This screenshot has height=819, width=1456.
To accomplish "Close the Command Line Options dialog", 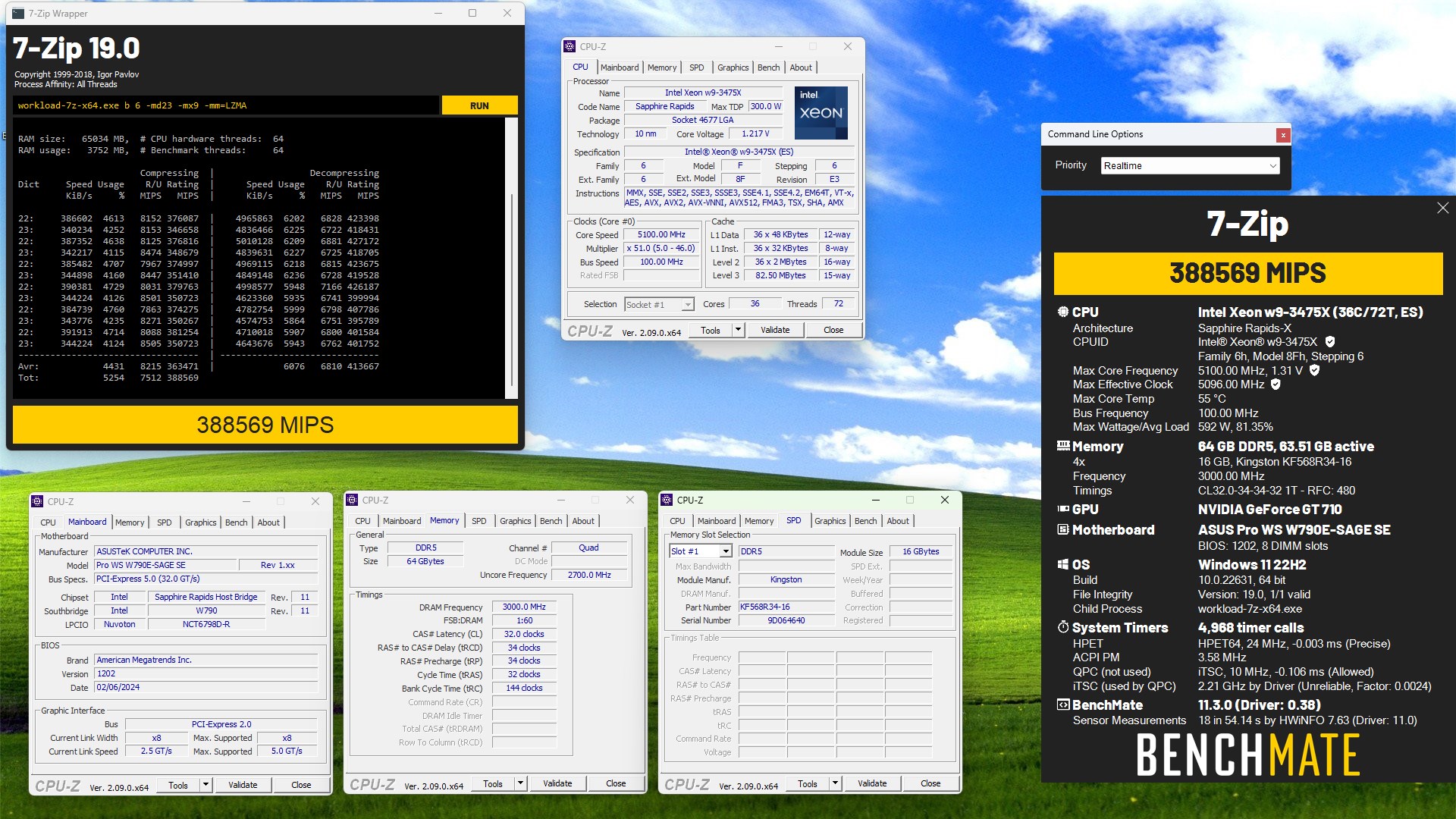I will click(x=1282, y=135).
